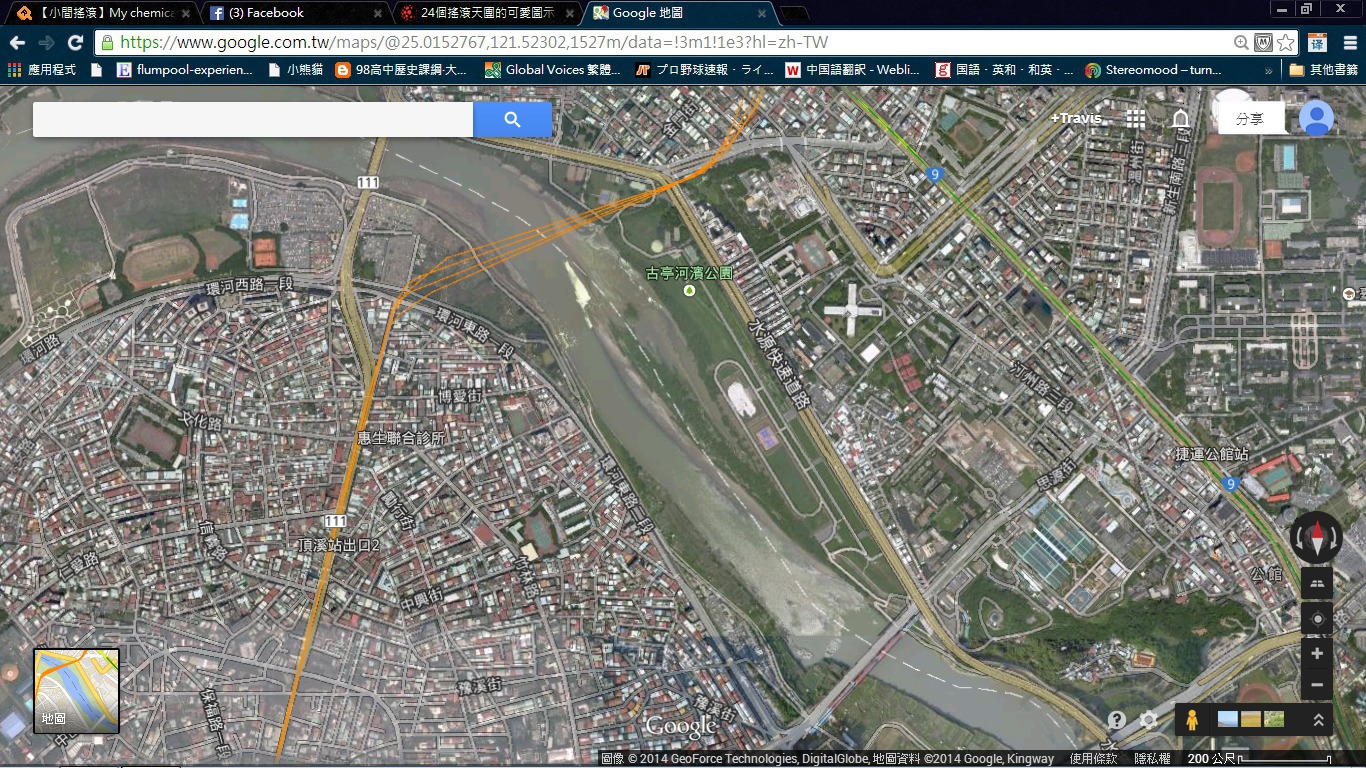The width and height of the screenshot is (1366, 768).
Task: Tilt the map view
Action: 1317,583
